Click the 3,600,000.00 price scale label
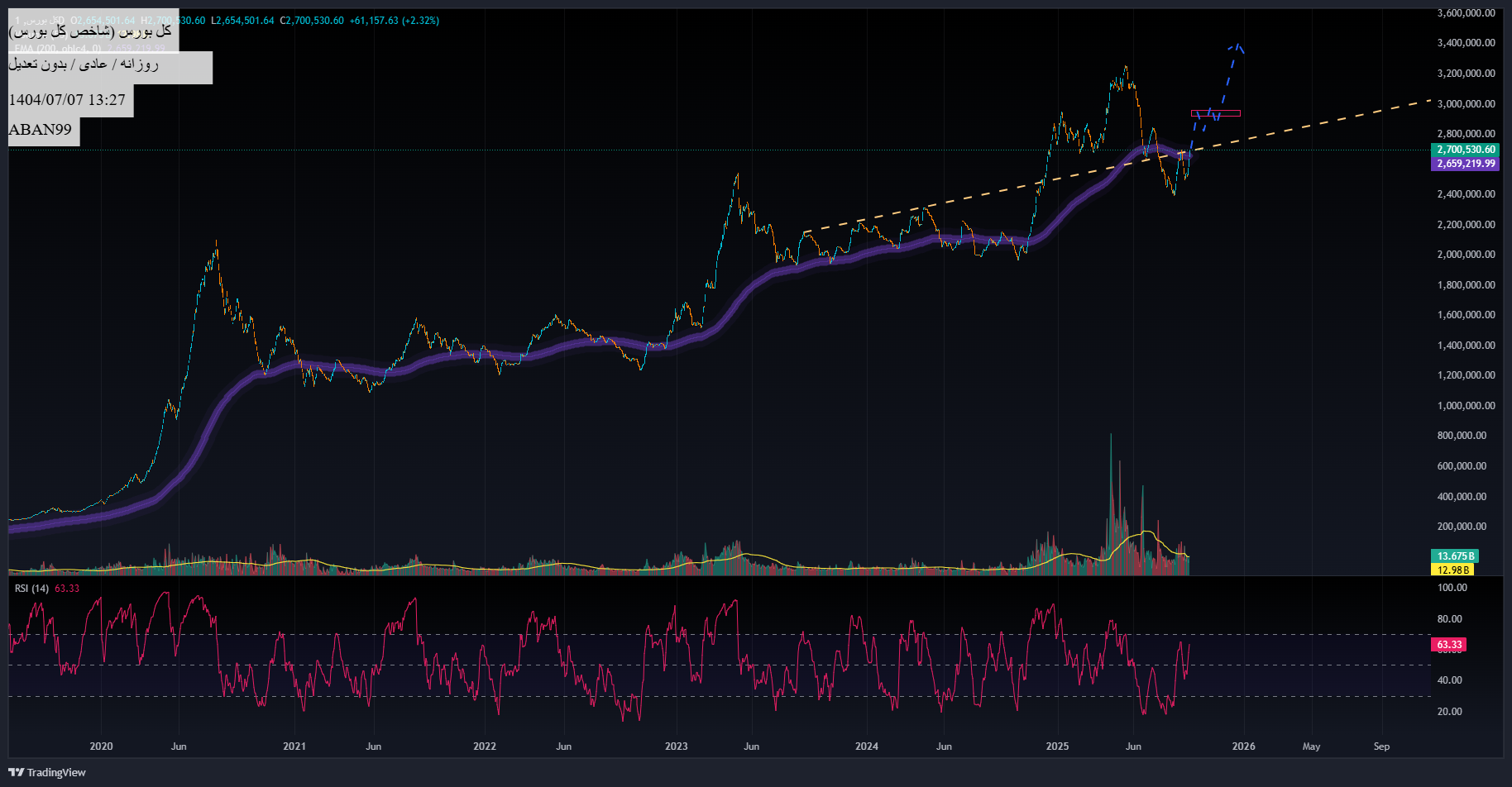The height and width of the screenshot is (787, 1512). (x=1466, y=13)
